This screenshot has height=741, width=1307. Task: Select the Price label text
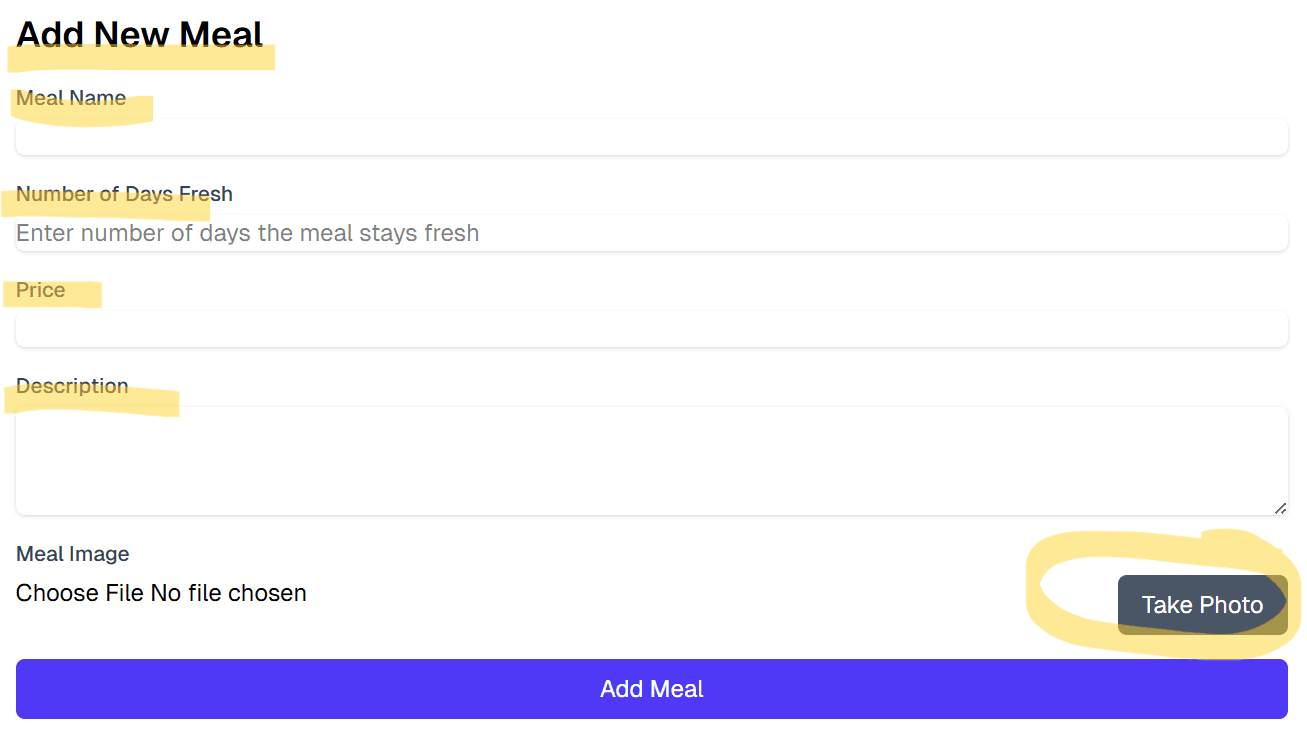[x=41, y=290]
